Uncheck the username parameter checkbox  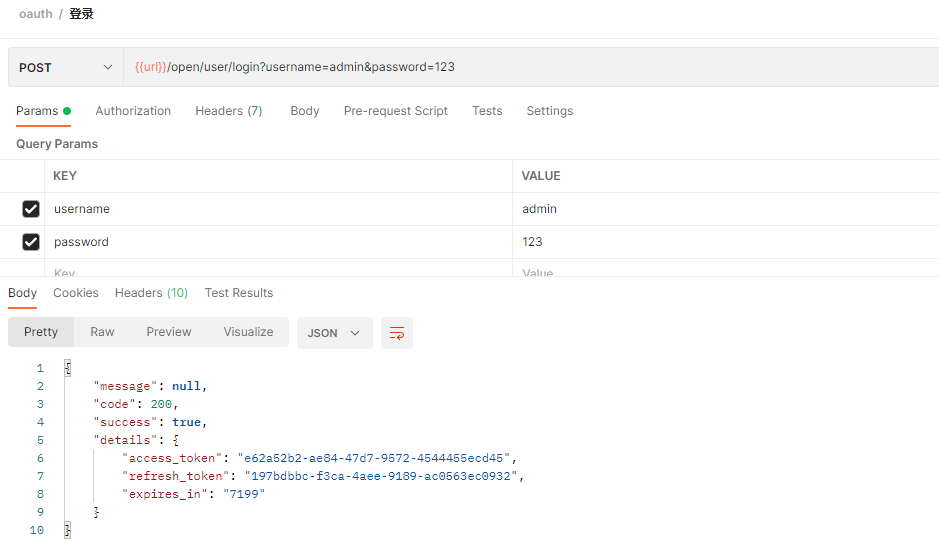pos(31,209)
